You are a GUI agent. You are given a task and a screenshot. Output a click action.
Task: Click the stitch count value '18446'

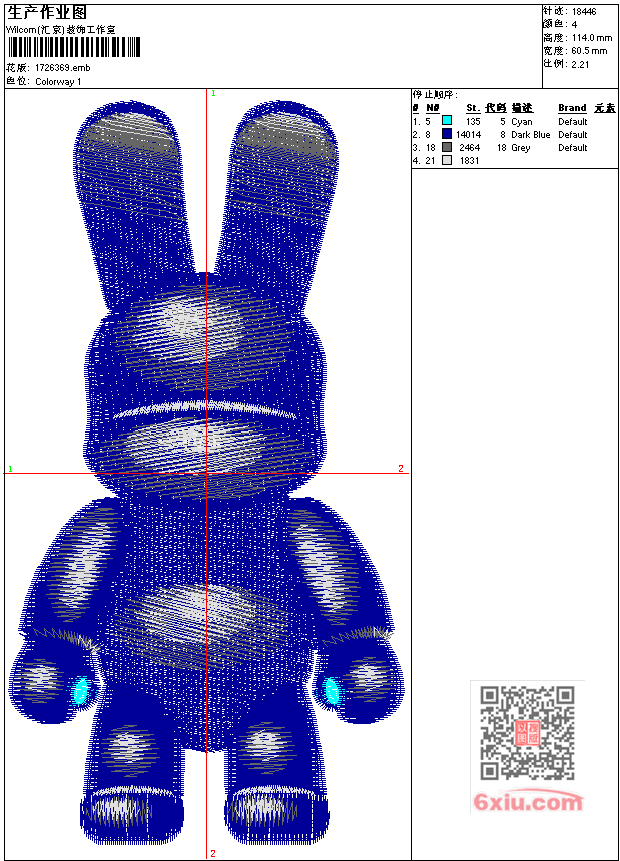click(x=584, y=12)
